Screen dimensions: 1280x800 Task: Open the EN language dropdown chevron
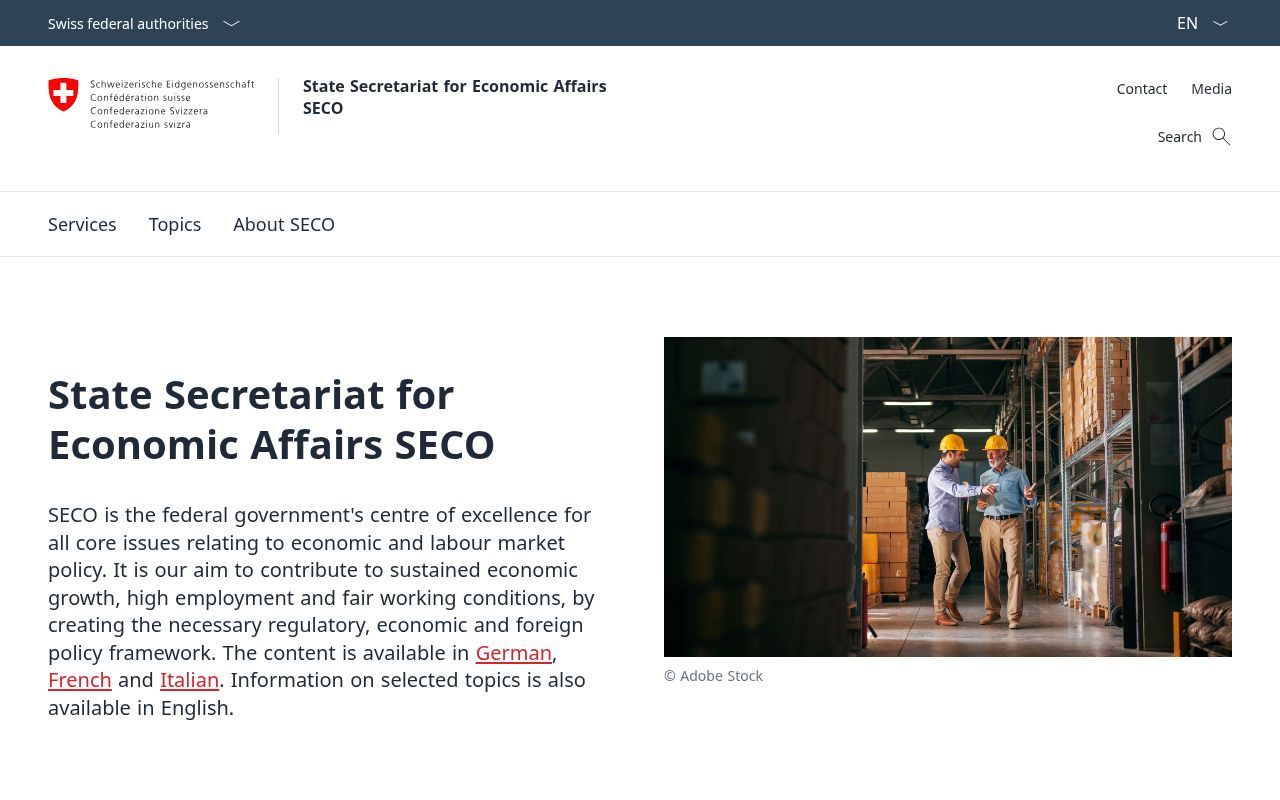[1220, 24]
